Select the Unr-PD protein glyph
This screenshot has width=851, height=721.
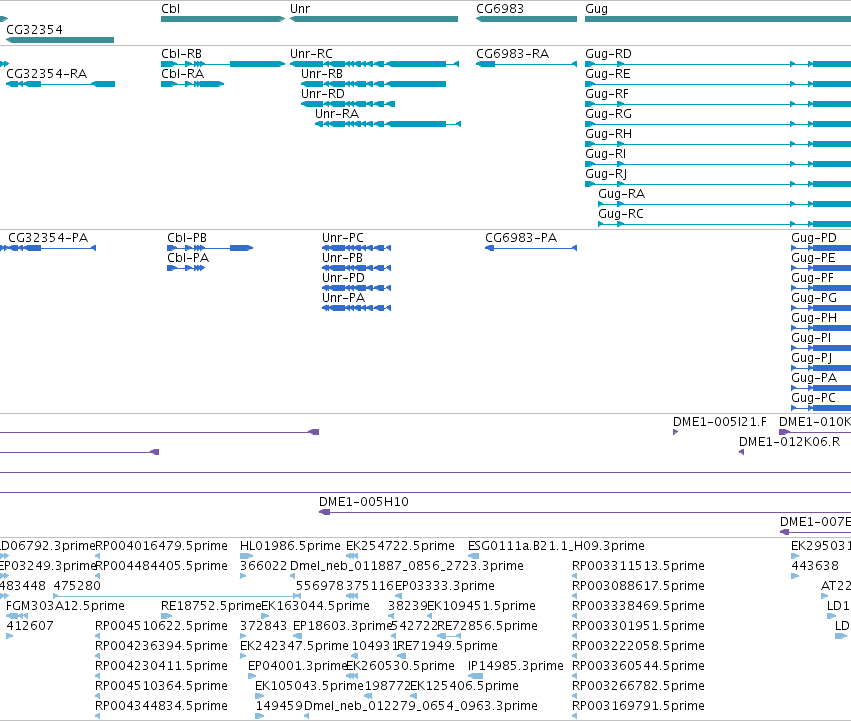(x=357, y=288)
